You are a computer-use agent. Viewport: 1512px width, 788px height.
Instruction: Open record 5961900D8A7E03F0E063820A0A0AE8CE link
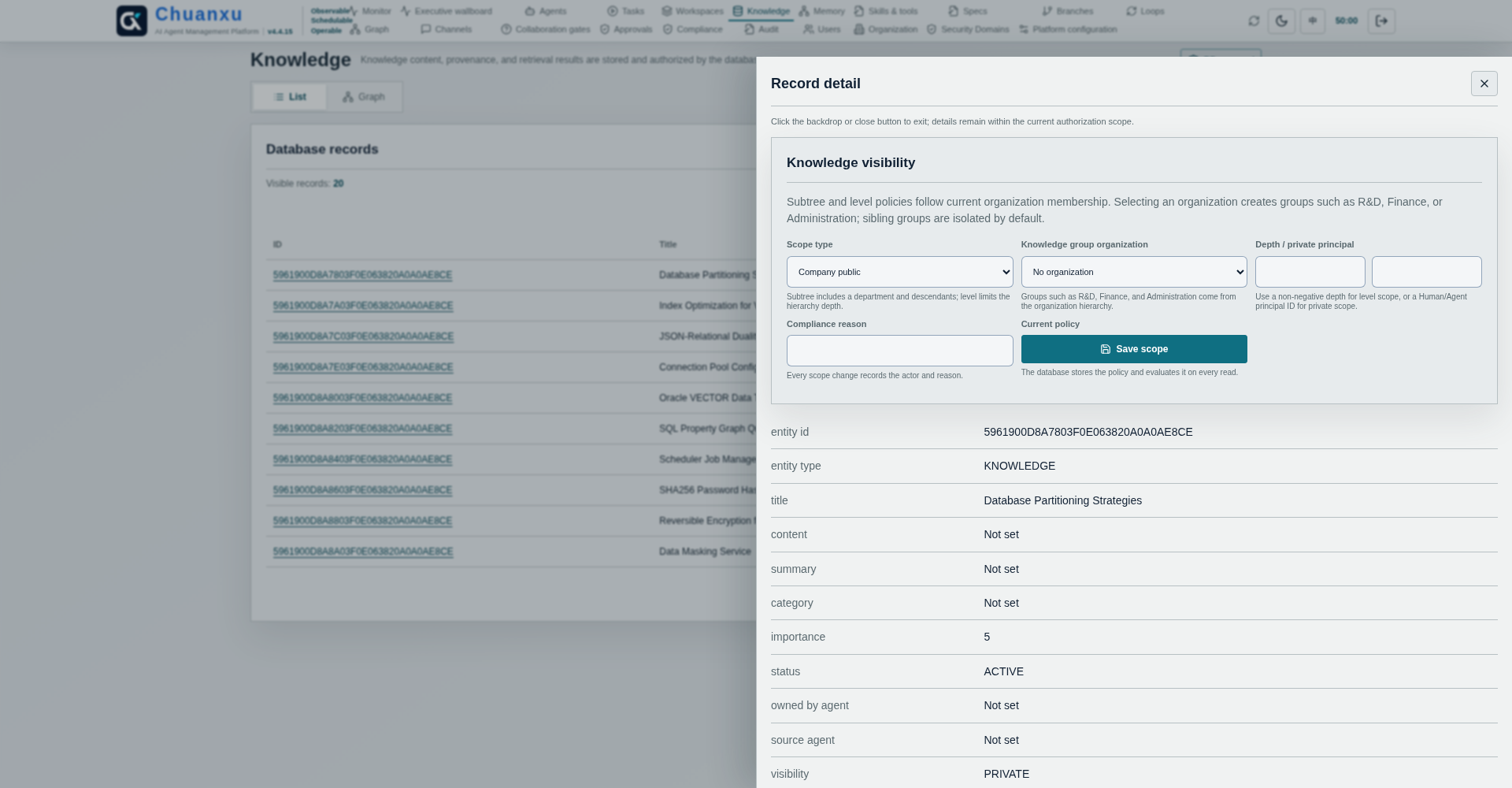pos(363,367)
